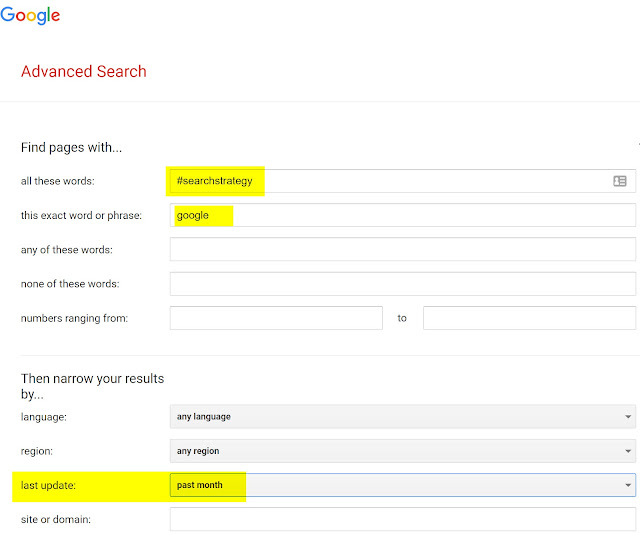Click the 'site or domain:' label
Screen dimensions: 640x534
click(56, 519)
